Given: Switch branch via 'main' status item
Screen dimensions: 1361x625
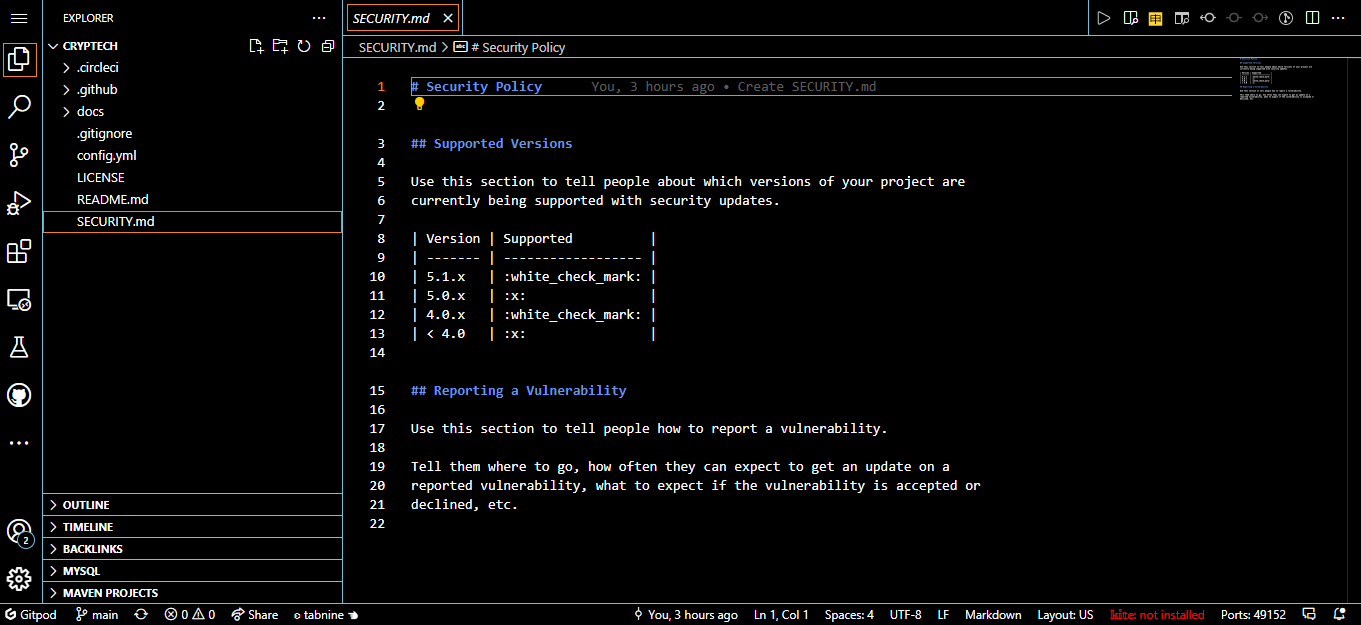Looking at the screenshot, I should 97,615.
